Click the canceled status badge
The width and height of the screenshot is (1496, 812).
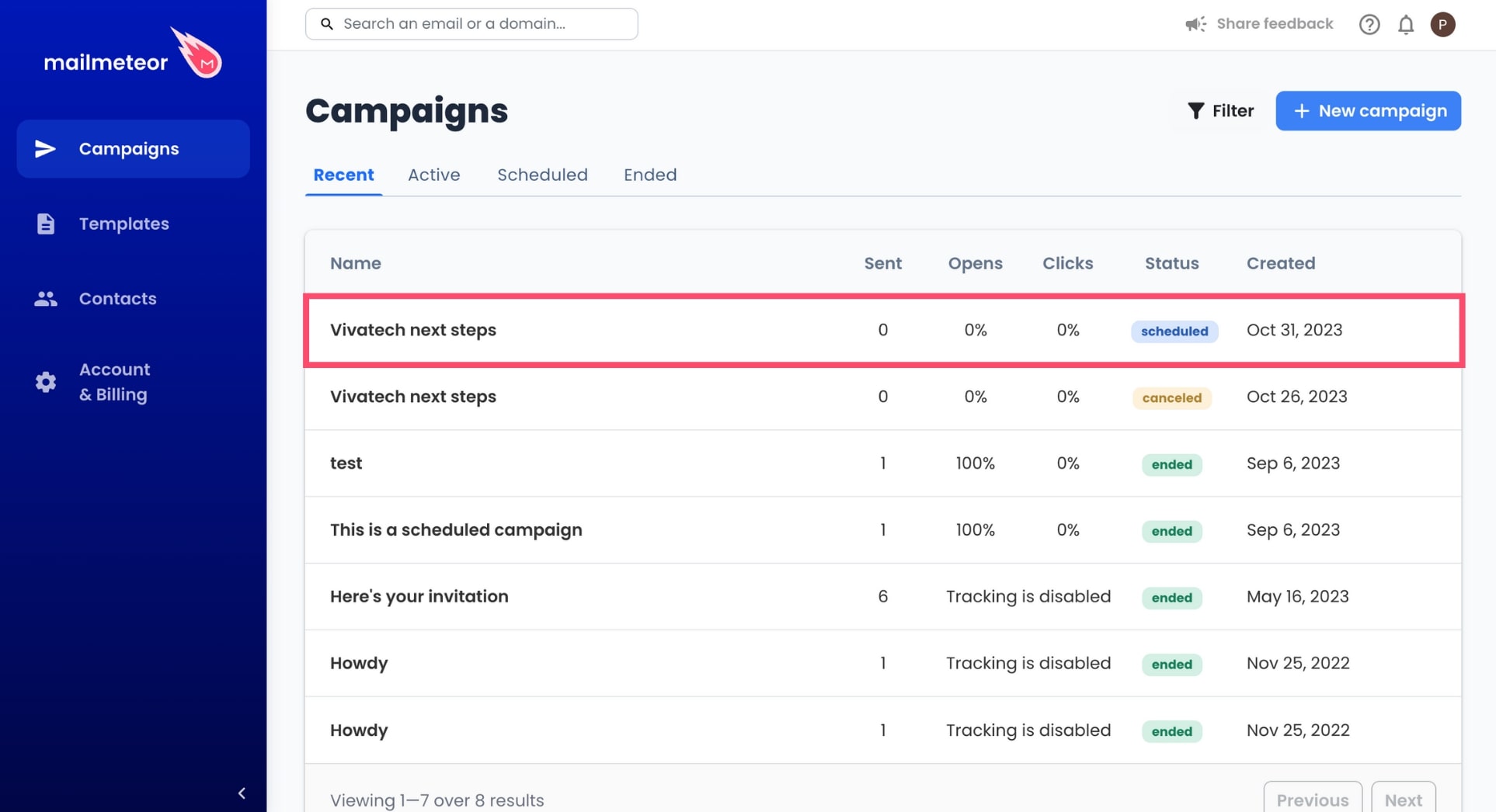click(1172, 398)
